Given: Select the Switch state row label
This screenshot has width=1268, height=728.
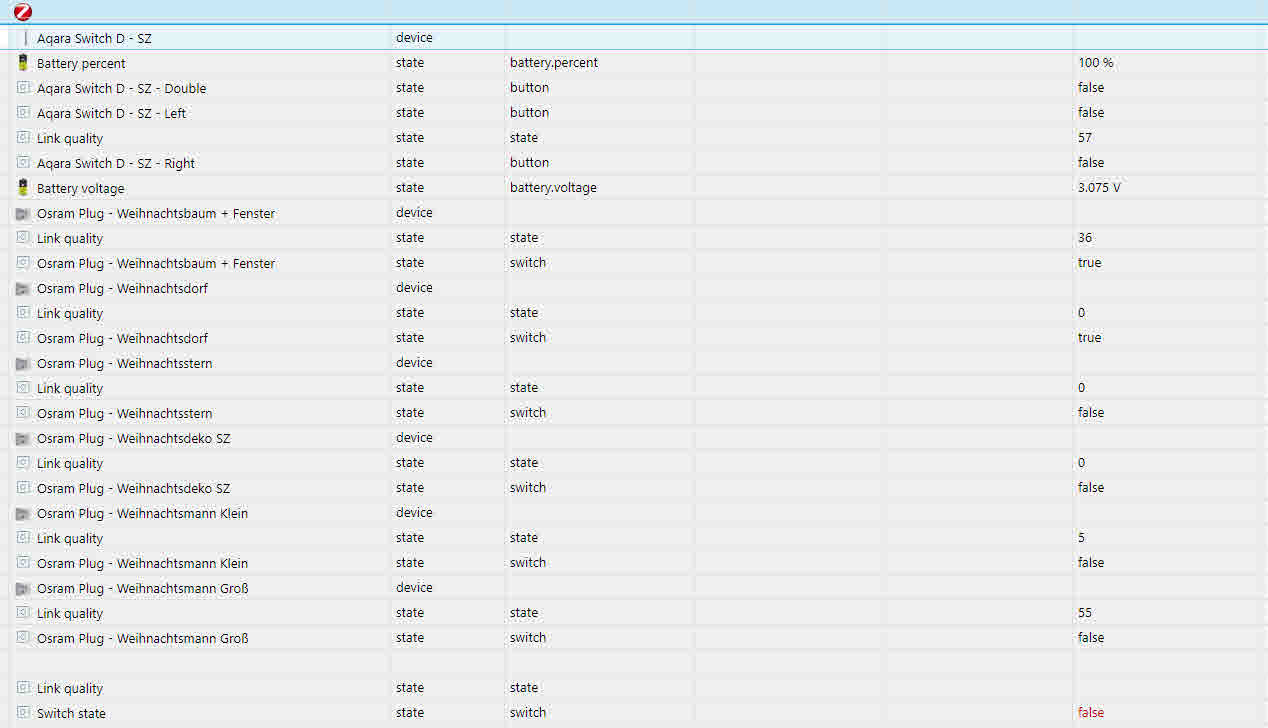Looking at the screenshot, I should point(71,713).
